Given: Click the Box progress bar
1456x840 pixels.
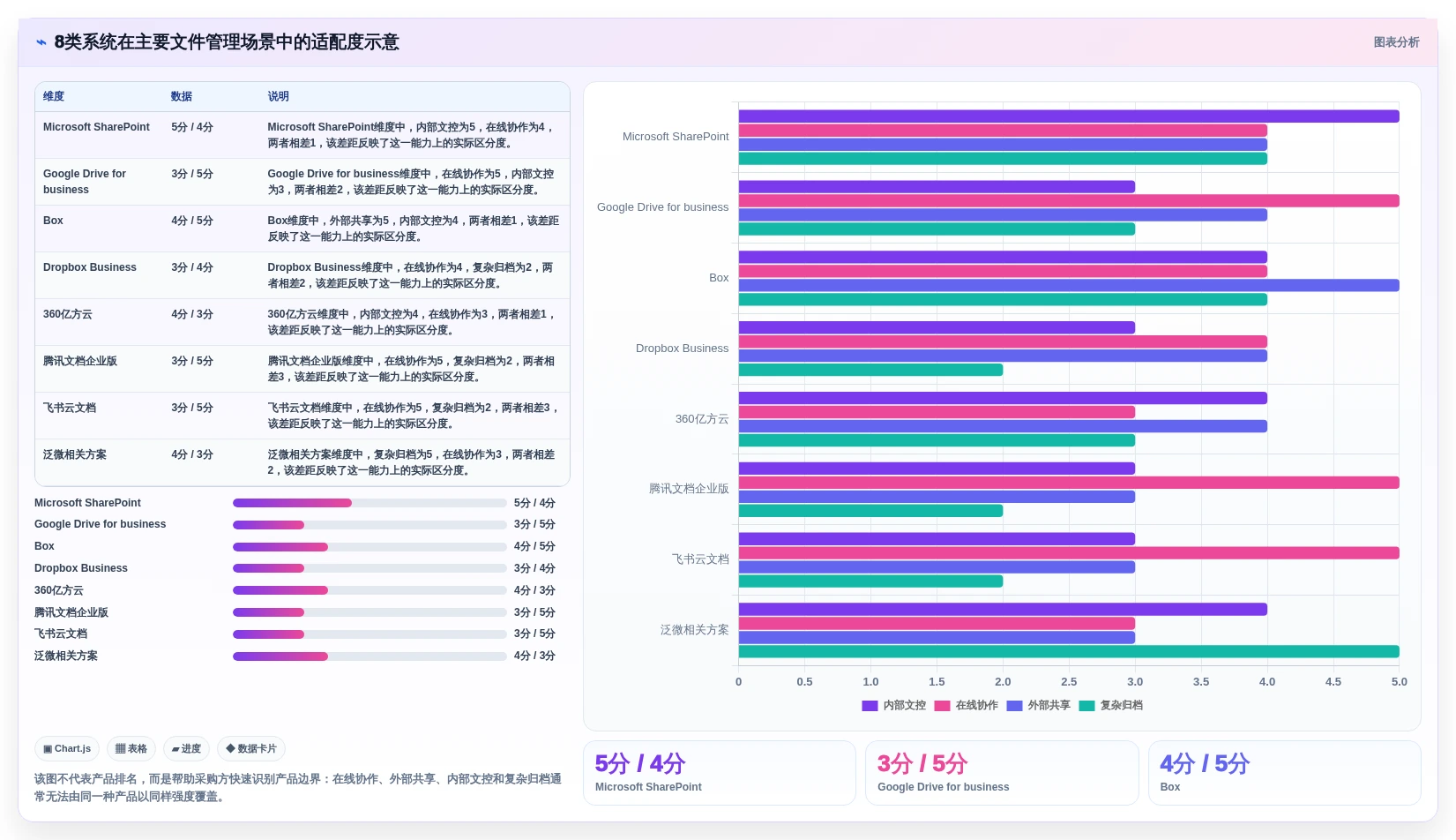Looking at the screenshot, I should (370, 547).
